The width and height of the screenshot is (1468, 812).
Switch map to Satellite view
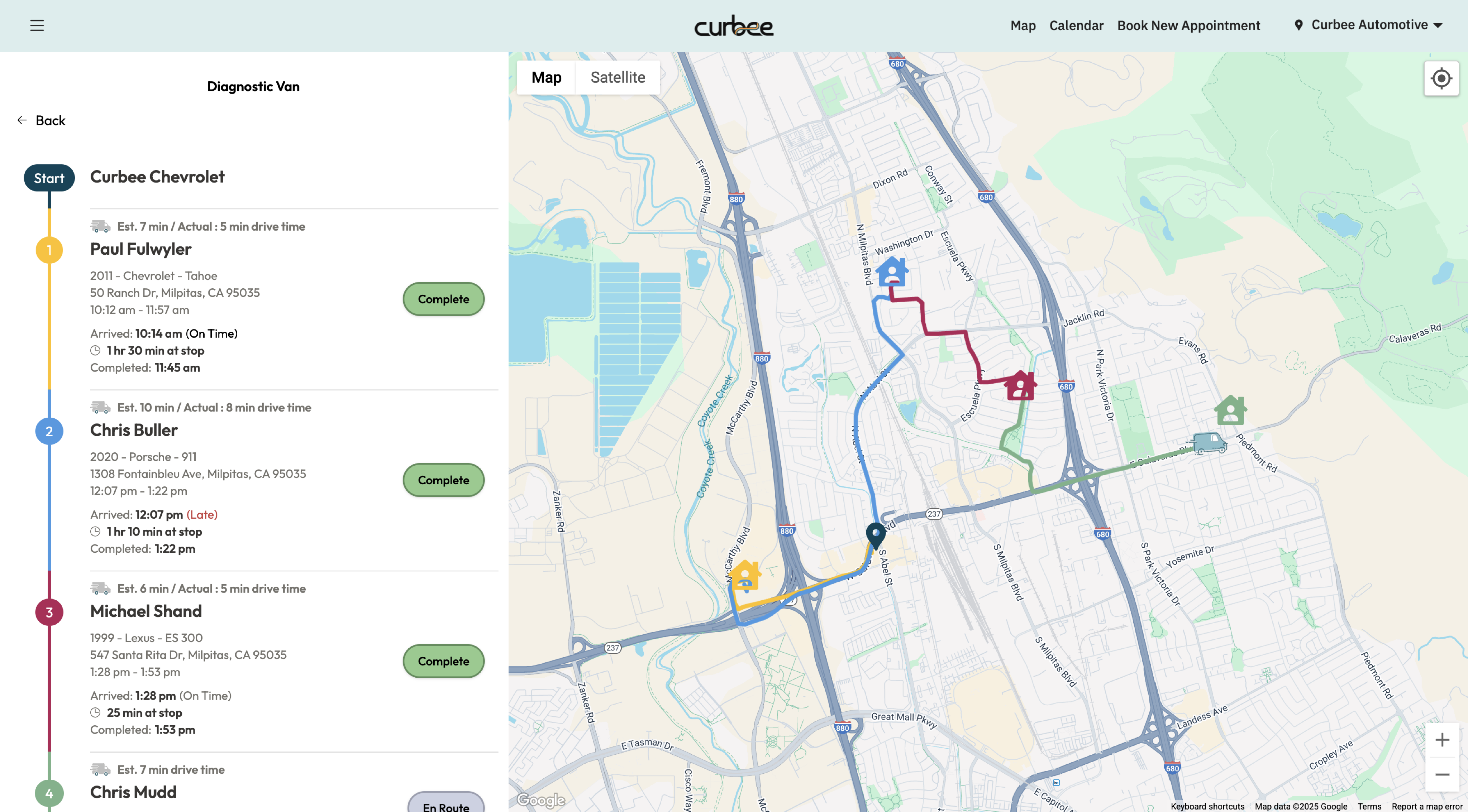coord(618,77)
